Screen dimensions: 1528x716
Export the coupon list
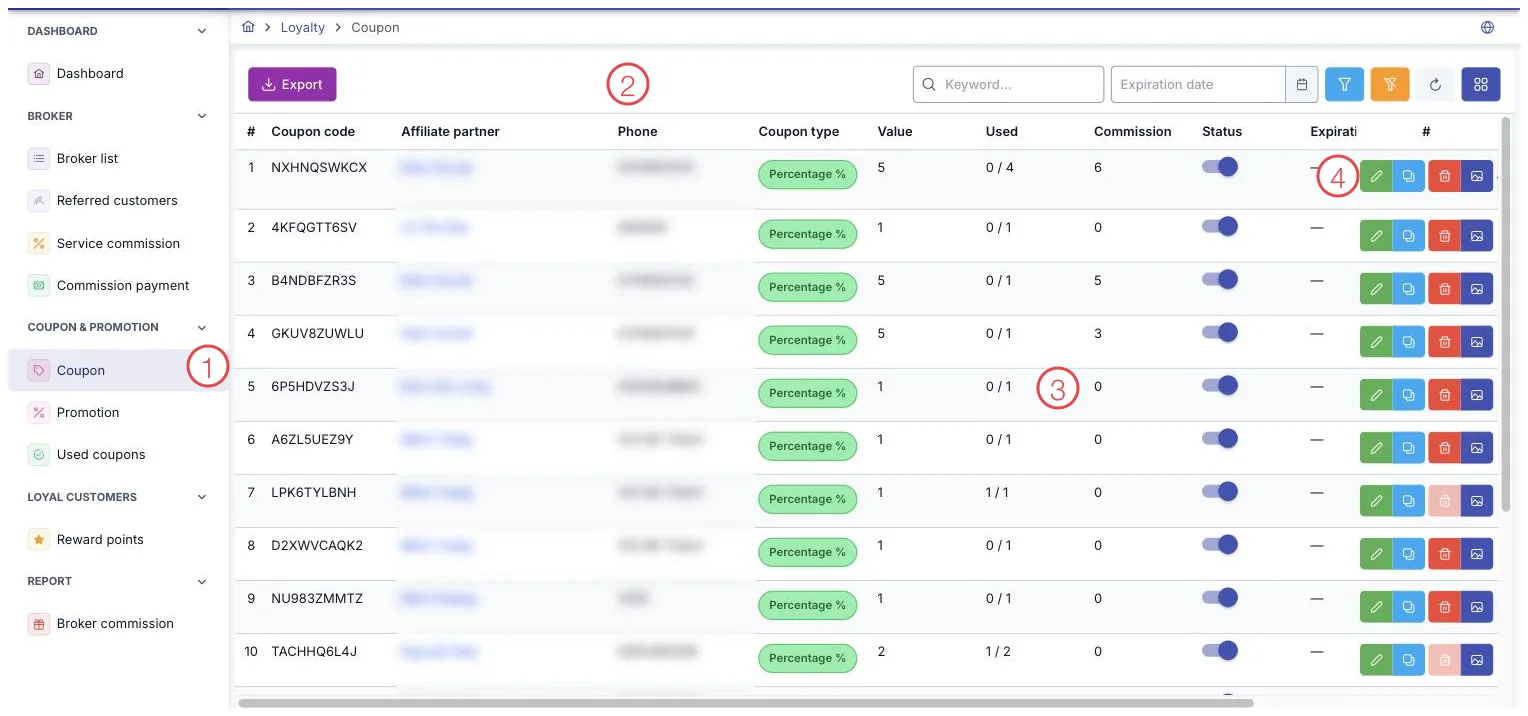pos(292,85)
